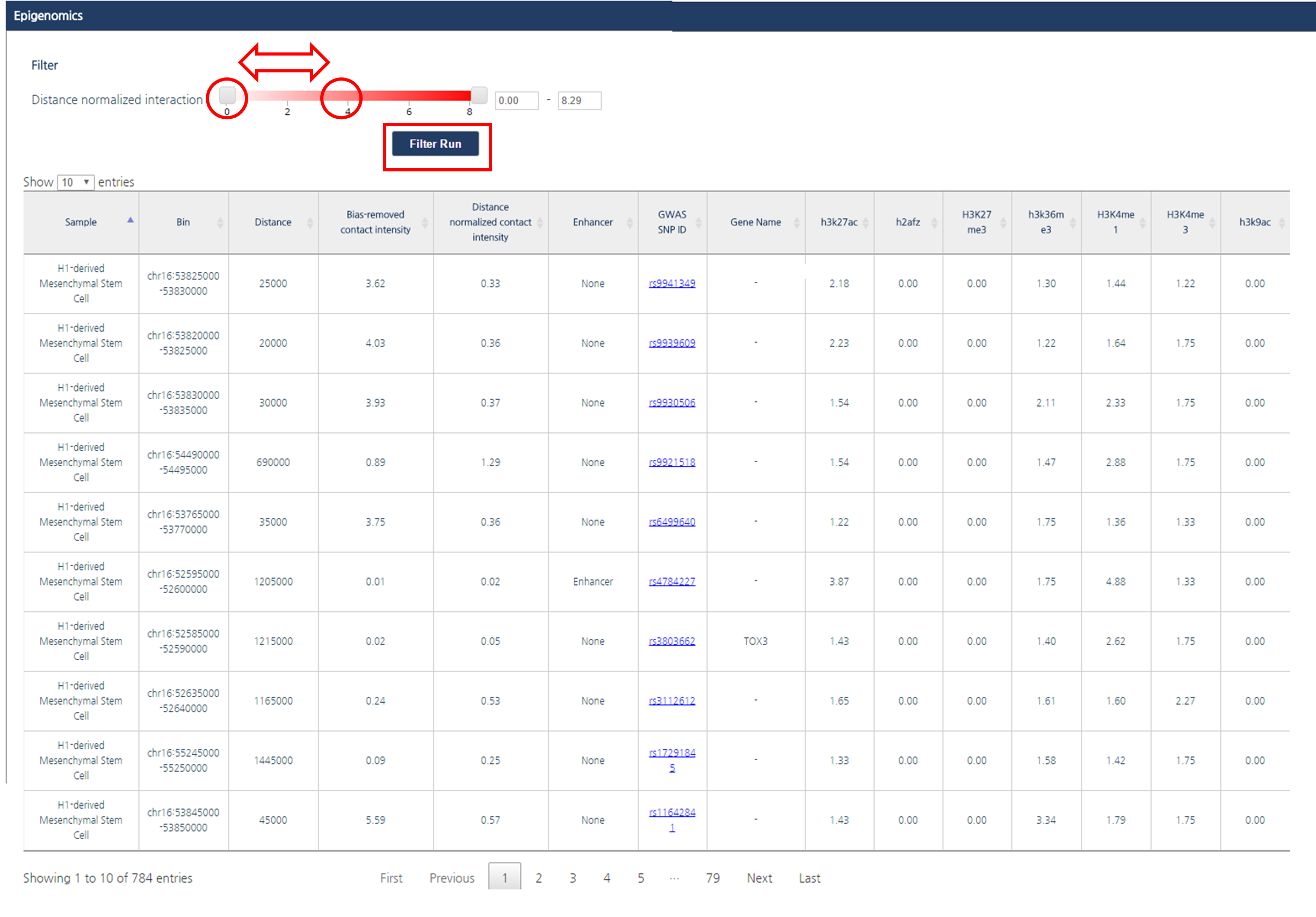The image size is (1316, 917).
Task: Click bin cell chr16:53845000-53850000
Action: 183,820
